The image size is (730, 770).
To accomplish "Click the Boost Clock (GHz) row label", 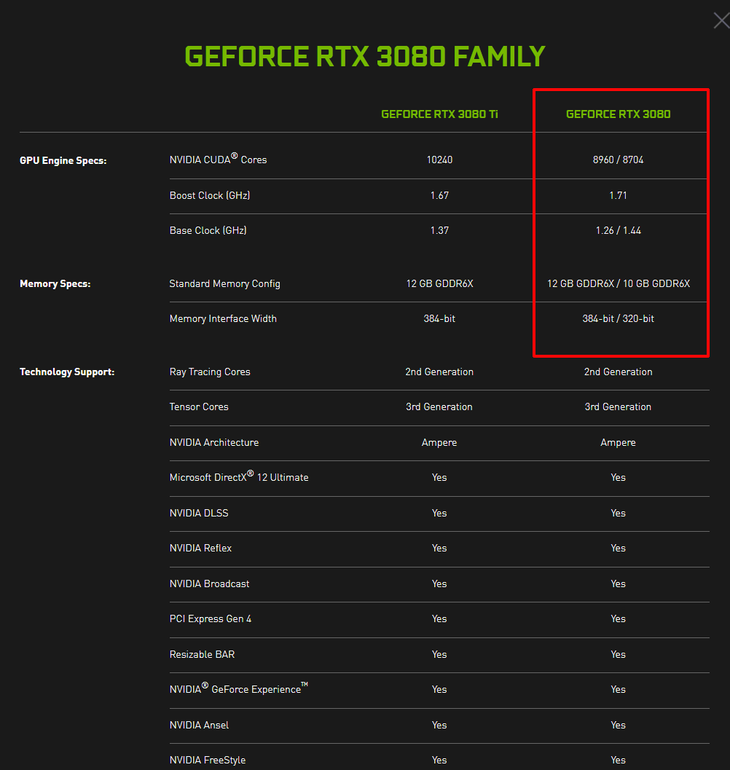I will point(210,195).
